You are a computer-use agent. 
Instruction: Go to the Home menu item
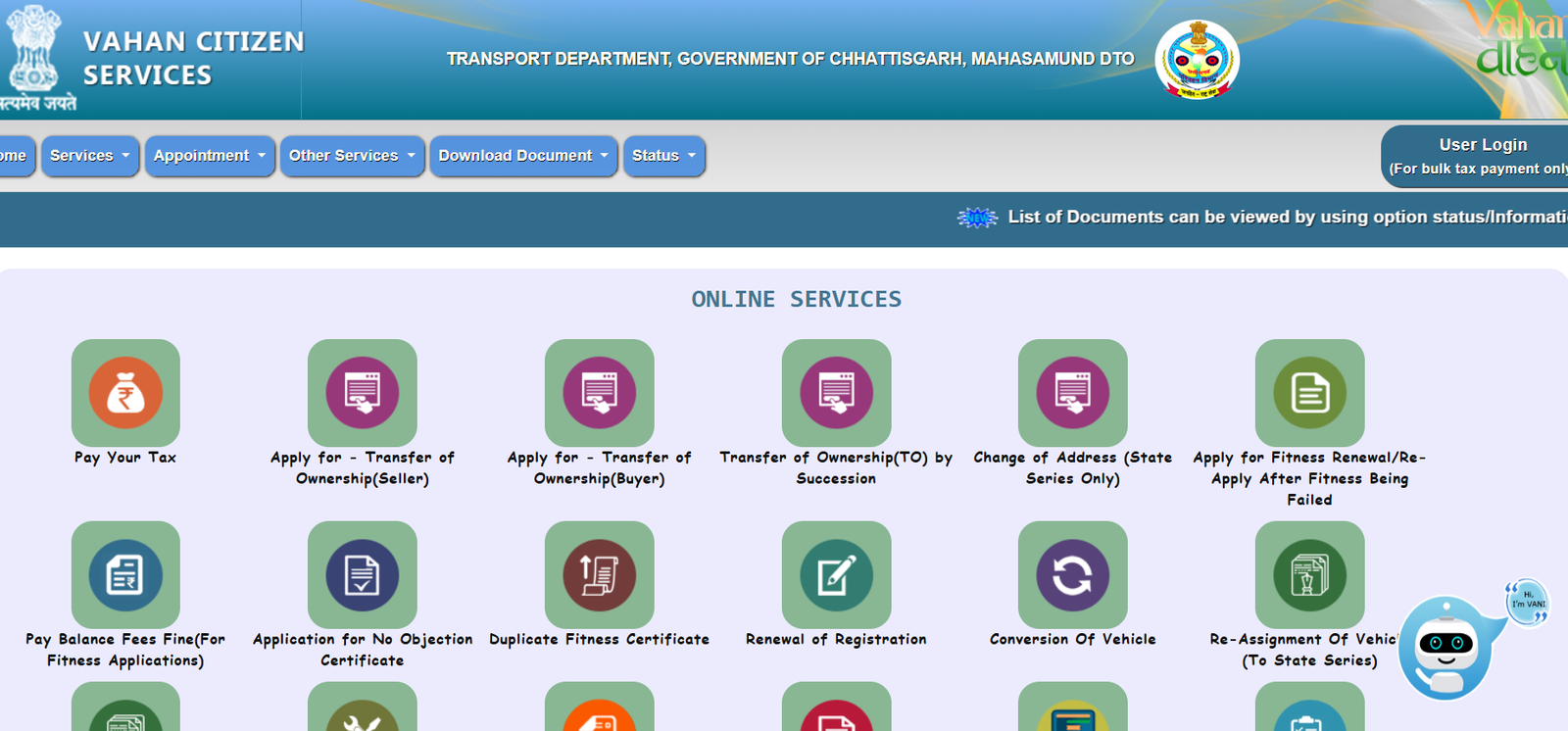(16, 156)
